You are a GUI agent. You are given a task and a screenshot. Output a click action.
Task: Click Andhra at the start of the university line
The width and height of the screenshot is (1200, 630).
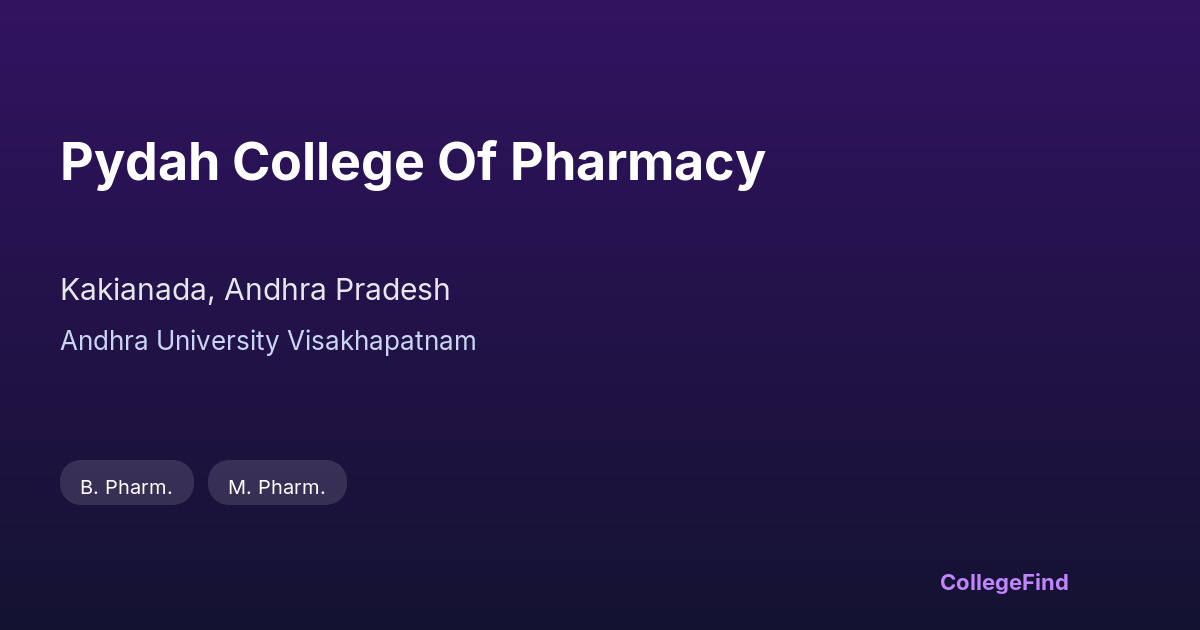[98, 341]
